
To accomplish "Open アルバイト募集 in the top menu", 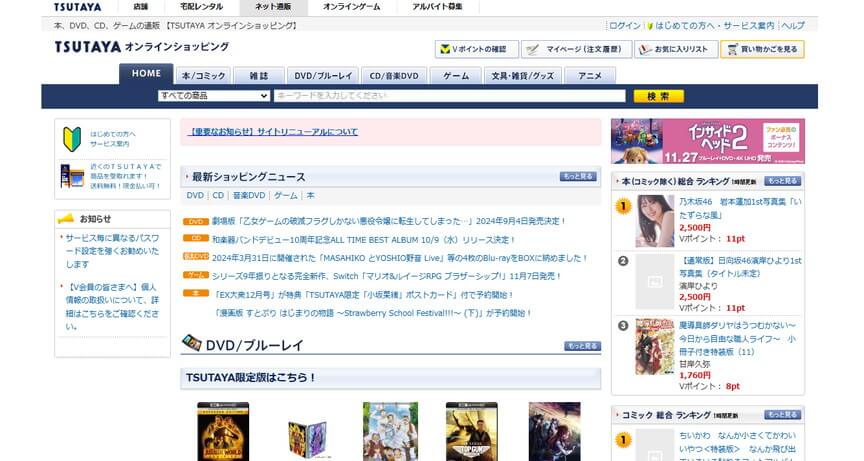I will [438, 7].
